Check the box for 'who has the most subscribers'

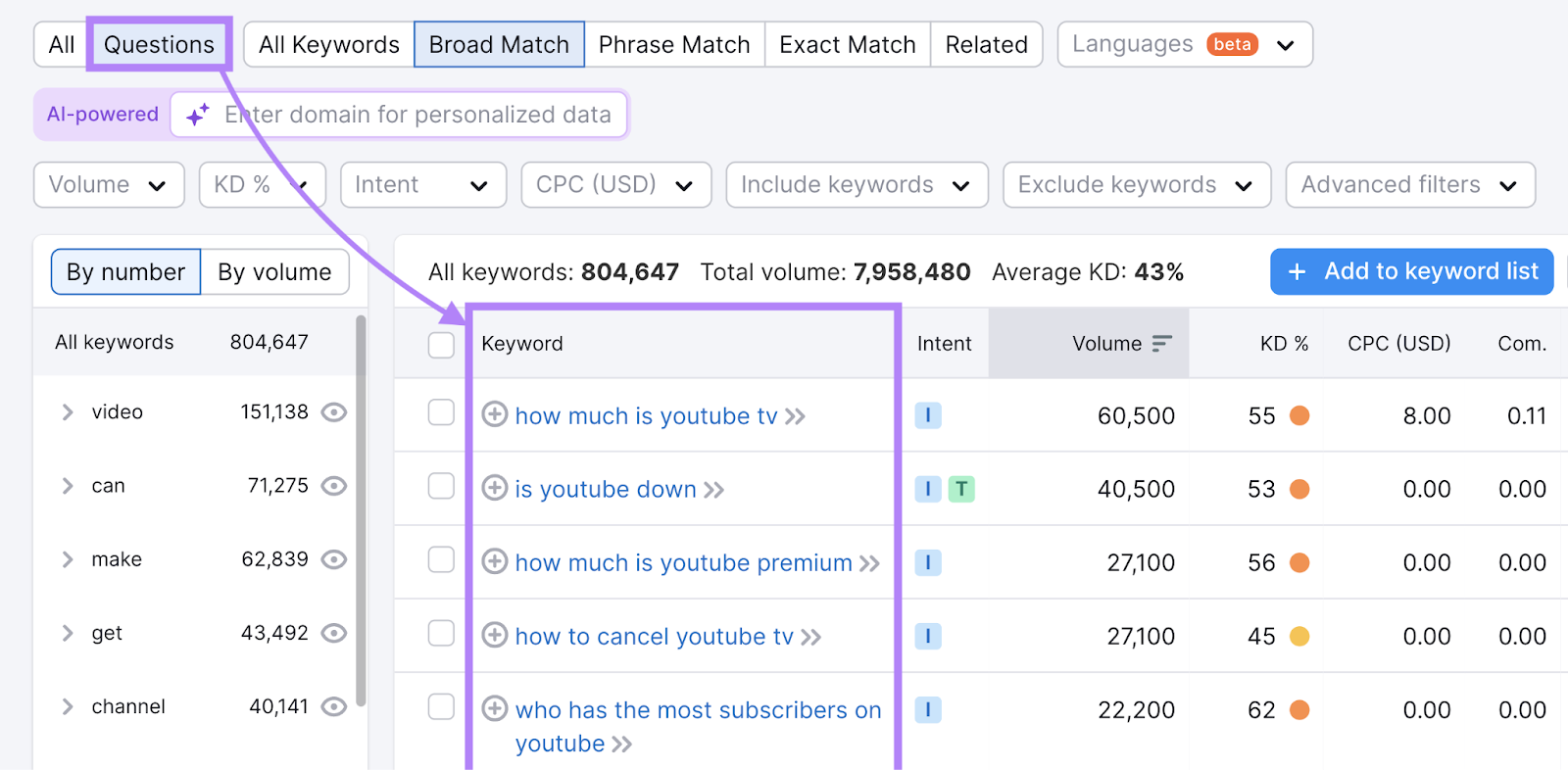tap(441, 706)
